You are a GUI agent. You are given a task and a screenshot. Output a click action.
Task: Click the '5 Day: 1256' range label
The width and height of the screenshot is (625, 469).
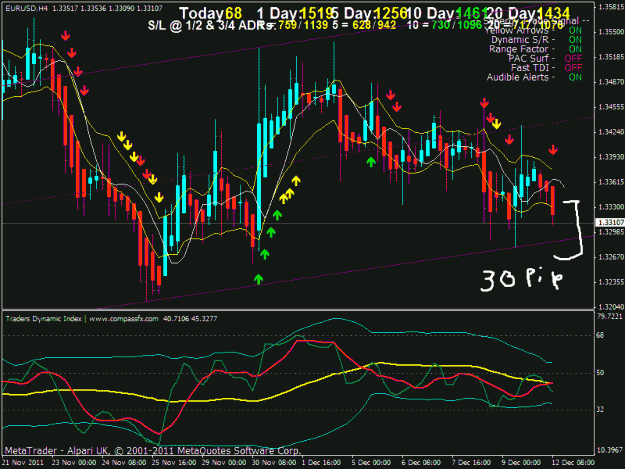pyautogui.click(x=369, y=14)
